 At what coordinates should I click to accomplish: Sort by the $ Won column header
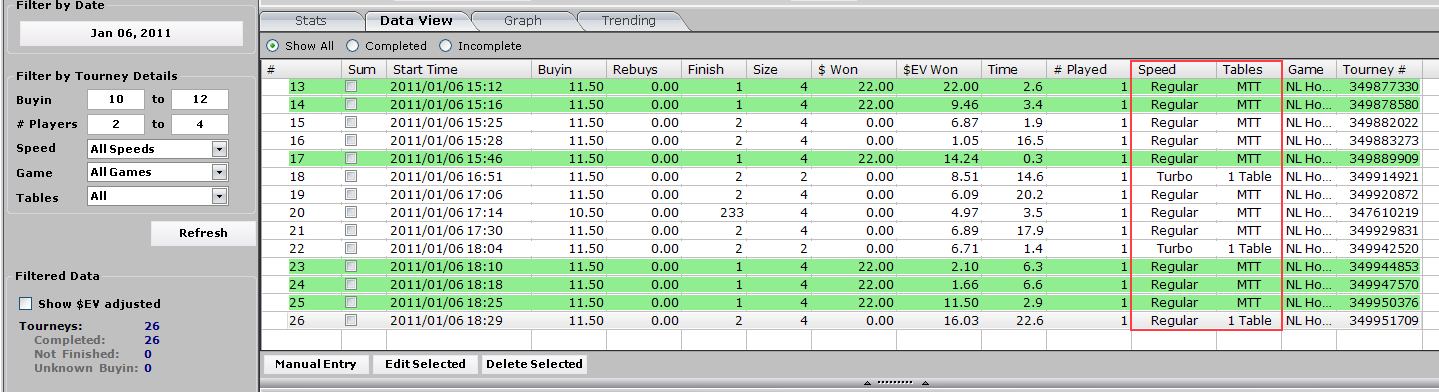854,70
